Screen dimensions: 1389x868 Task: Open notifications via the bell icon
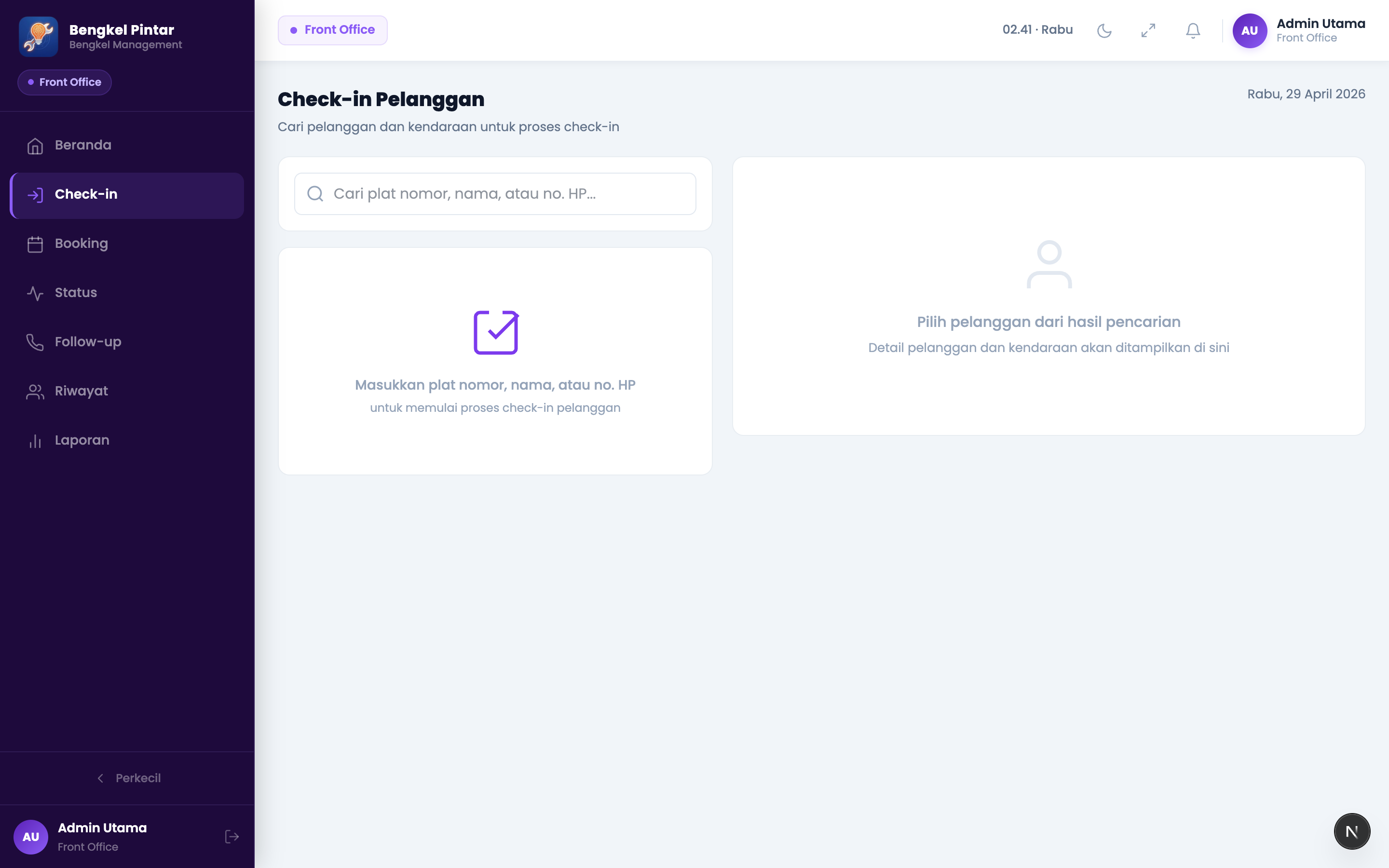pos(1193,30)
